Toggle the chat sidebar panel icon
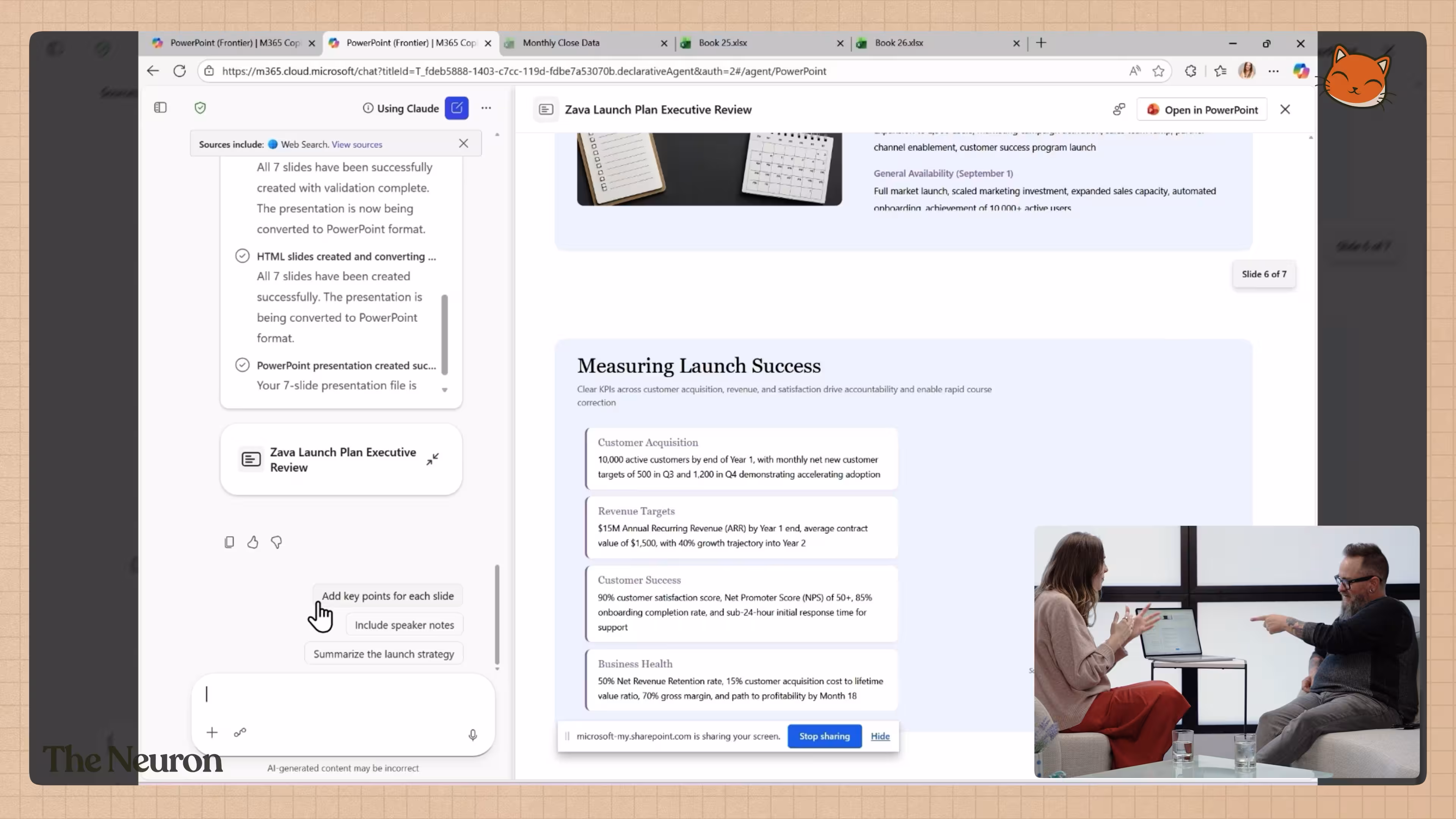The width and height of the screenshot is (1456, 819). [x=160, y=107]
